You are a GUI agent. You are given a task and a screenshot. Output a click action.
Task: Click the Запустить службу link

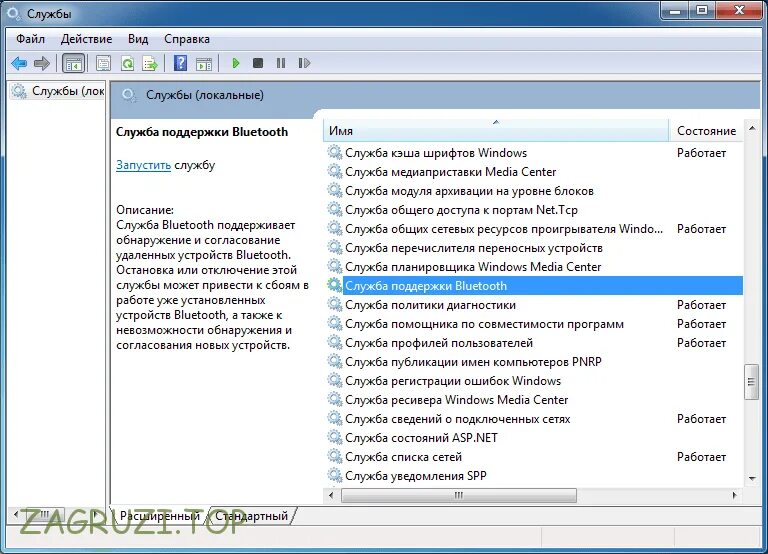tap(144, 165)
